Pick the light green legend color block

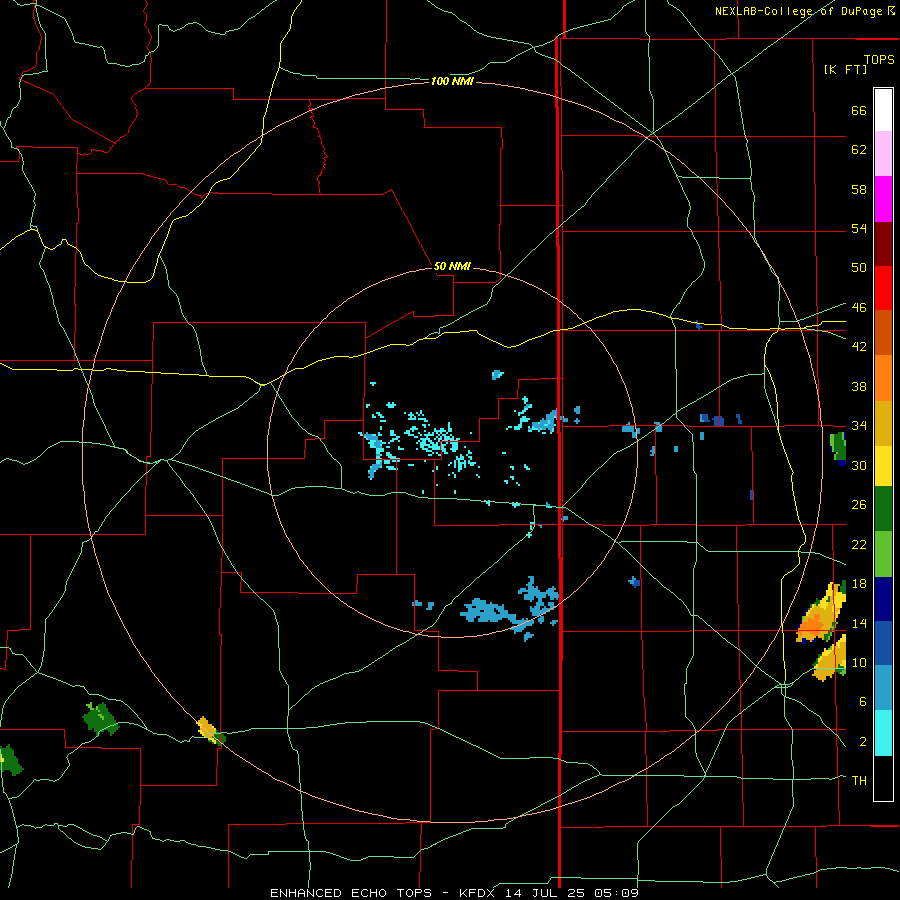(883, 554)
